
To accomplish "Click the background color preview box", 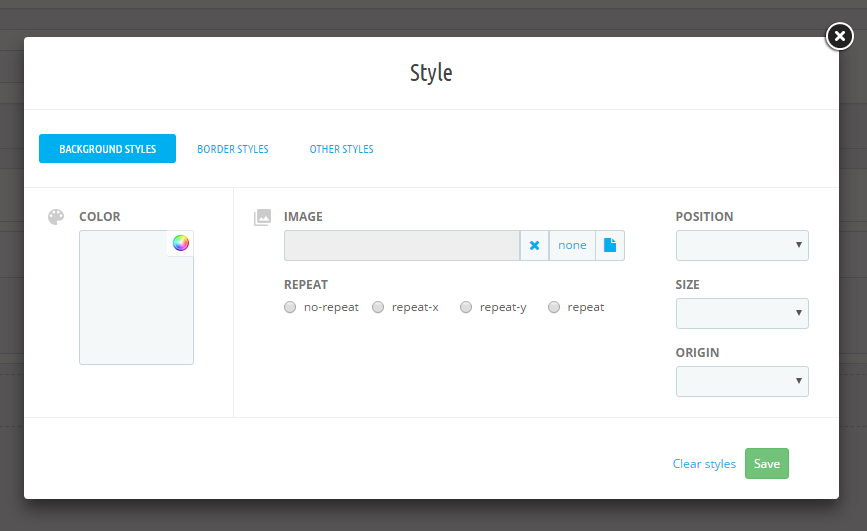I will [136, 298].
